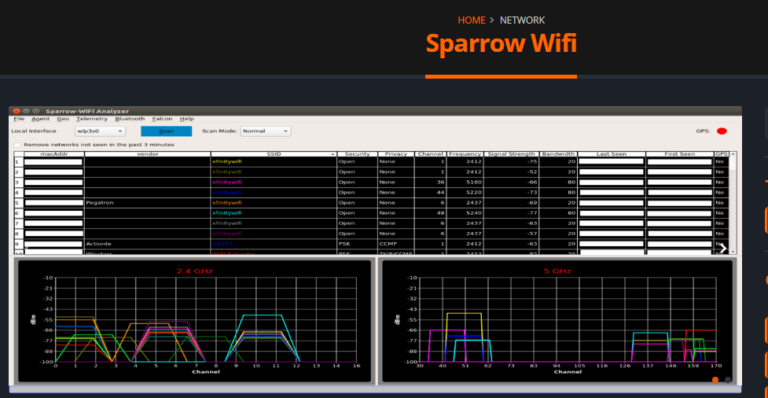Image resolution: width=768 pixels, height=398 pixels.
Task: Click the 5 GHz chart title
Action: (x=557, y=271)
